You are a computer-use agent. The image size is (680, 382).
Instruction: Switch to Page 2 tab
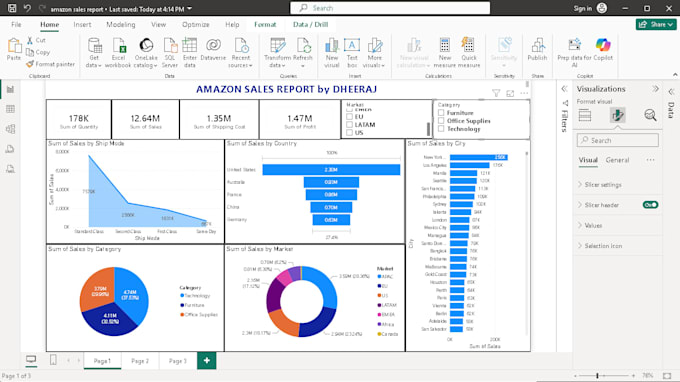pyautogui.click(x=140, y=361)
